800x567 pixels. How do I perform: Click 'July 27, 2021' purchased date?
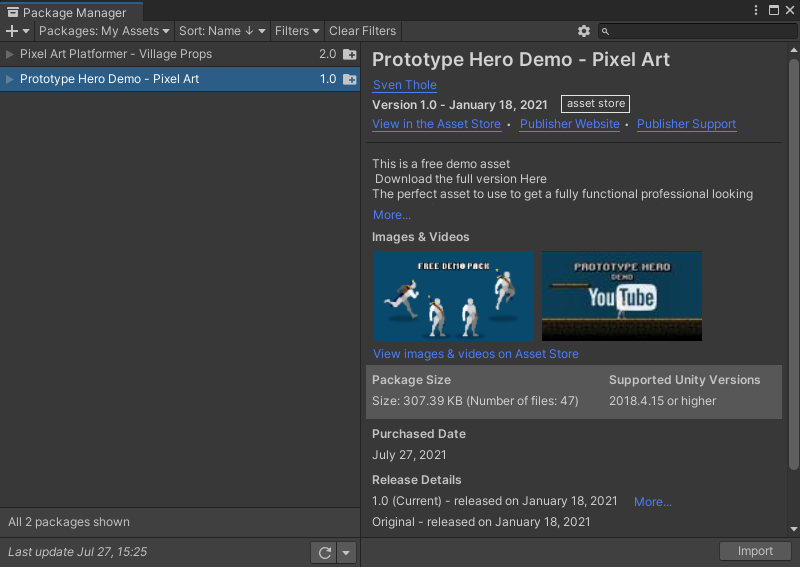click(409, 455)
